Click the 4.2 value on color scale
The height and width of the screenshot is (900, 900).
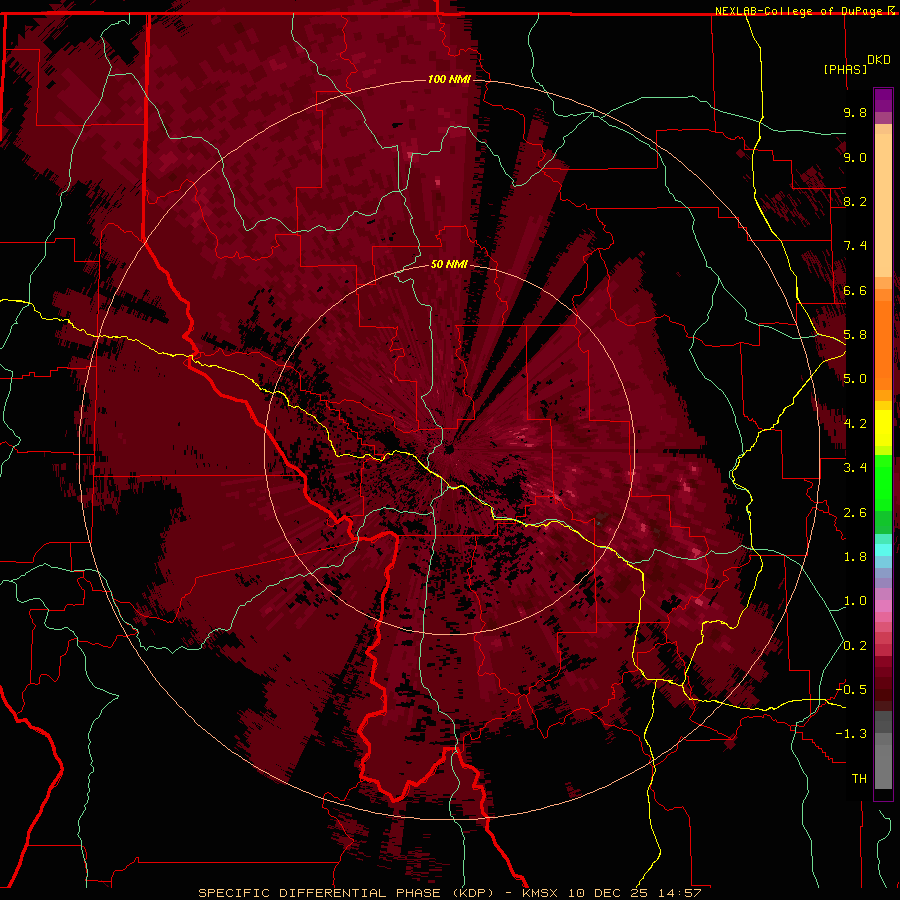coord(855,424)
